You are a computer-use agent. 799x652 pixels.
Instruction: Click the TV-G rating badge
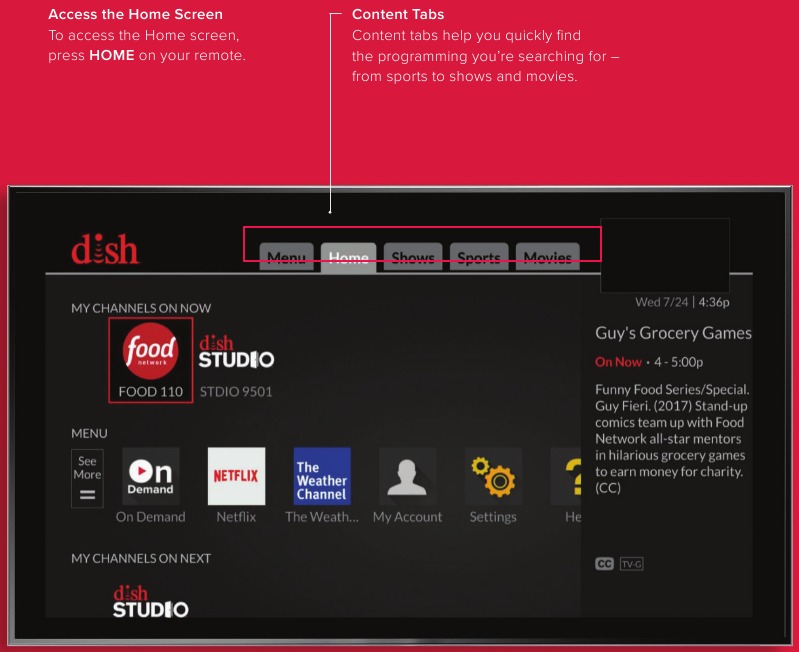point(632,564)
